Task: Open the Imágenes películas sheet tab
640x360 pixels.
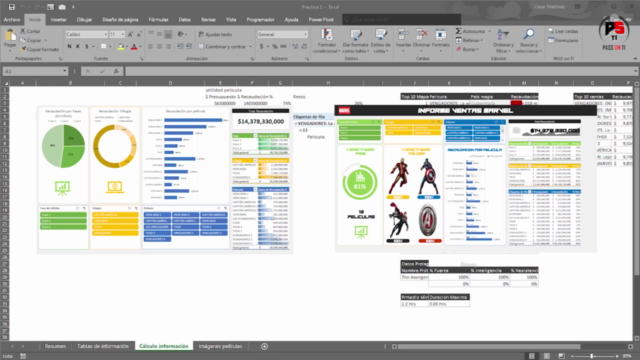Action: pyautogui.click(x=220, y=347)
